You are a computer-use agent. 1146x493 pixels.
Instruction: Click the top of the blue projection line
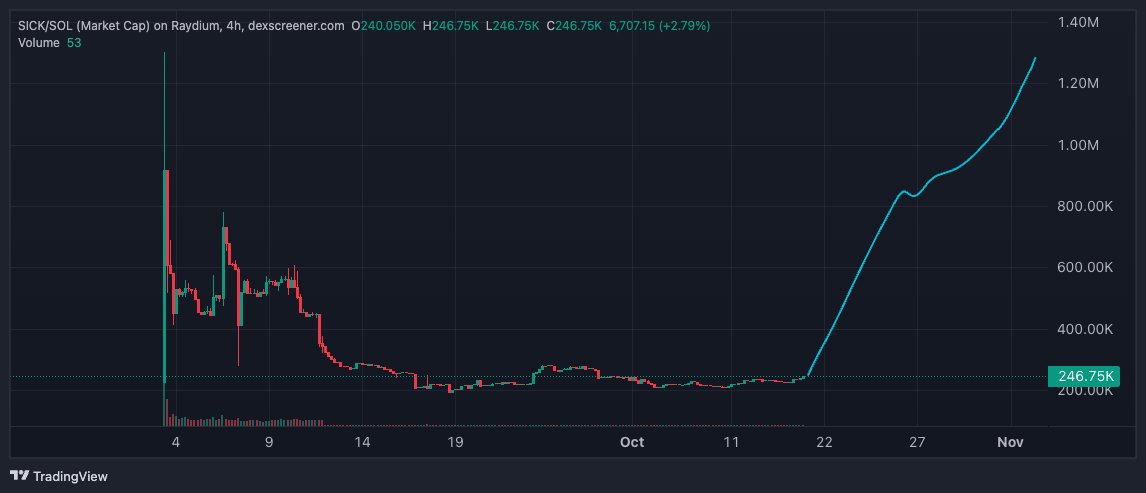[x=1035, y=58]
